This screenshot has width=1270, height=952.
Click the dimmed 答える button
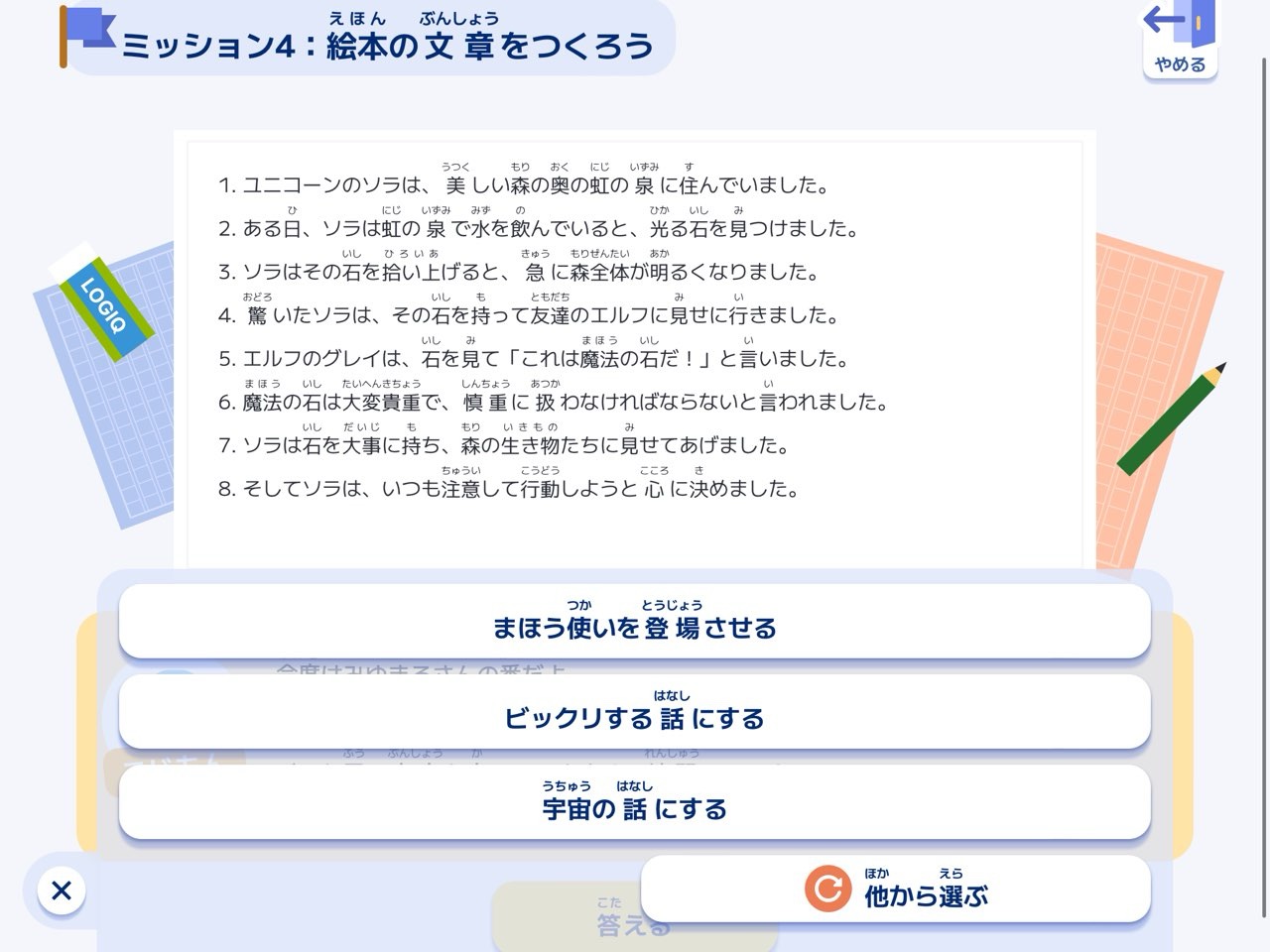click(634, 917)
